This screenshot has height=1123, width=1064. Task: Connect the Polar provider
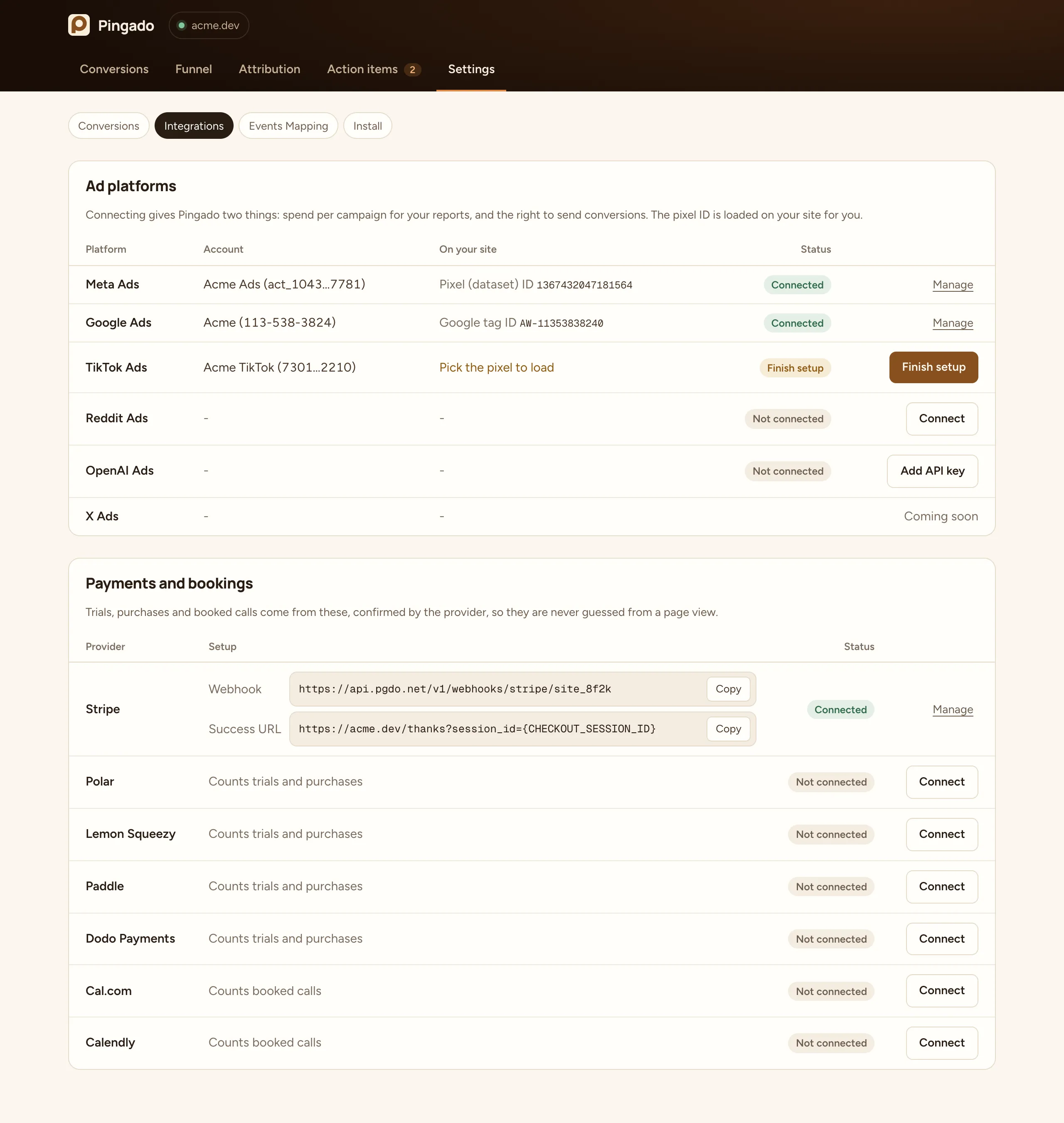(942, 782)
